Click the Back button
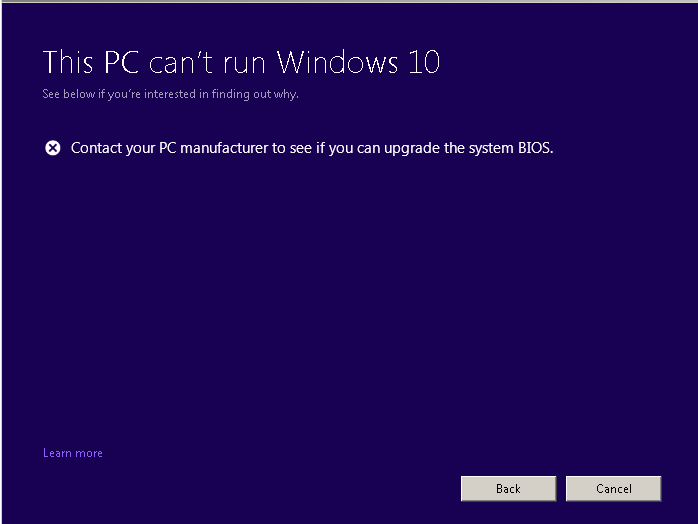 tap(508, 488)
